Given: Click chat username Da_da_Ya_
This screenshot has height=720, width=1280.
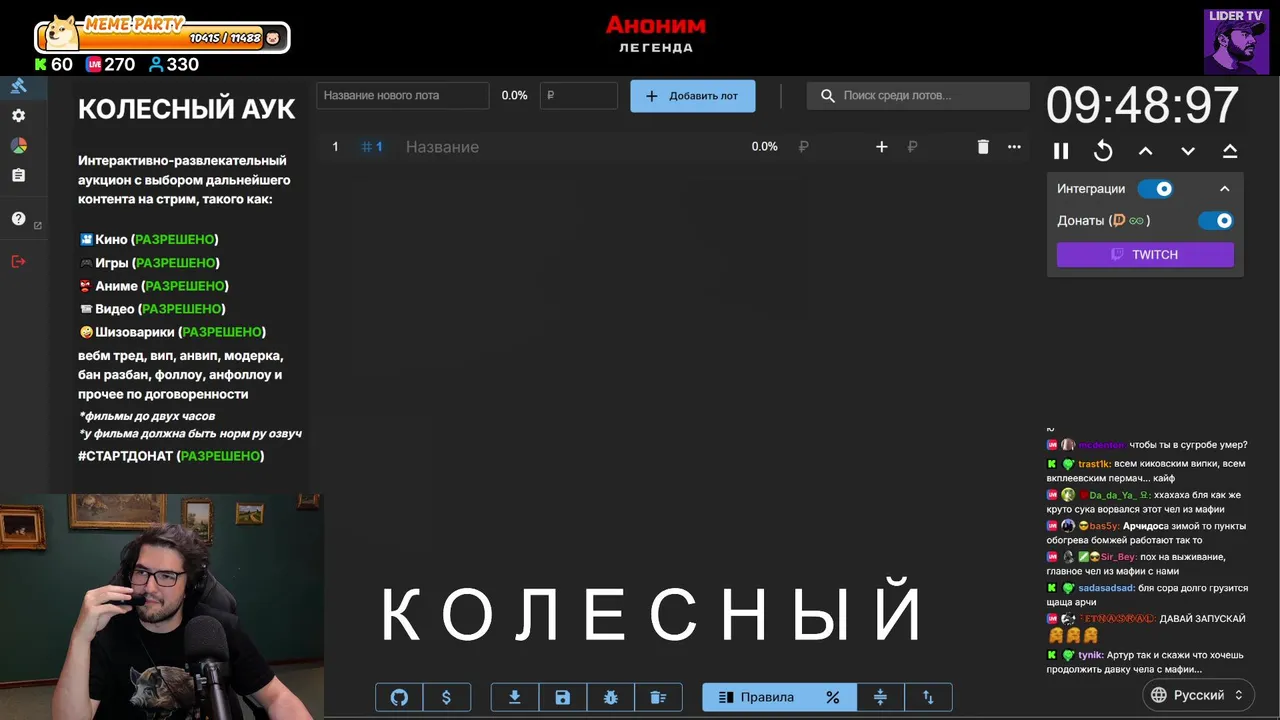Looking at the screenshot, I should [x=1118, y=495].
